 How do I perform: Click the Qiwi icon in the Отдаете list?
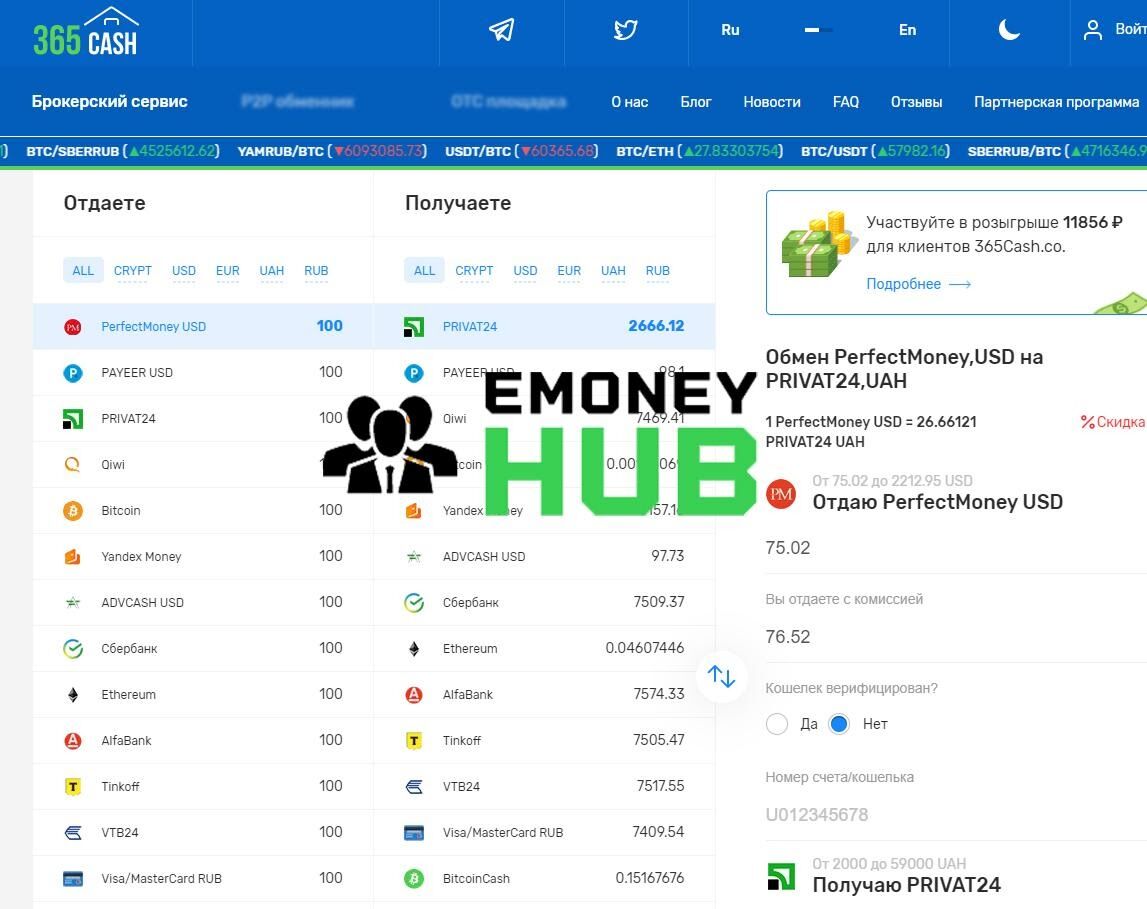72,464
